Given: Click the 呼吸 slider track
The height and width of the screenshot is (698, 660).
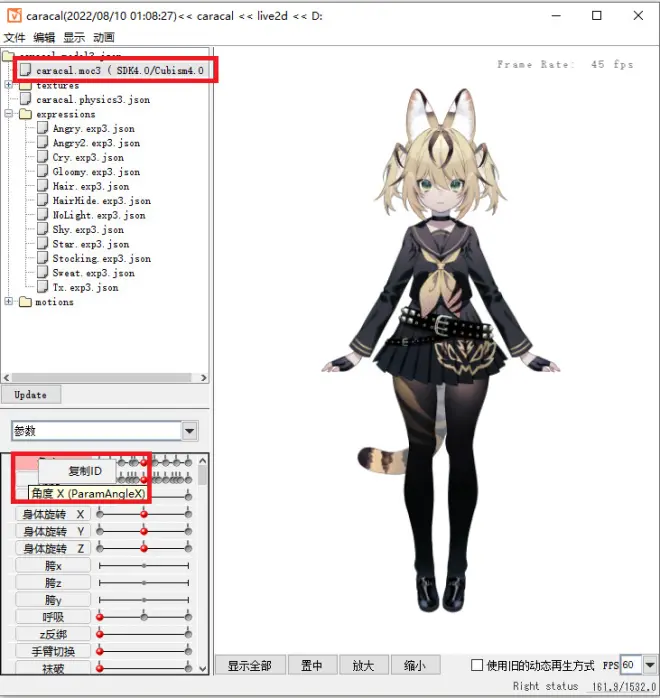Looking at the screenshot, I should [x=144, y=617].
